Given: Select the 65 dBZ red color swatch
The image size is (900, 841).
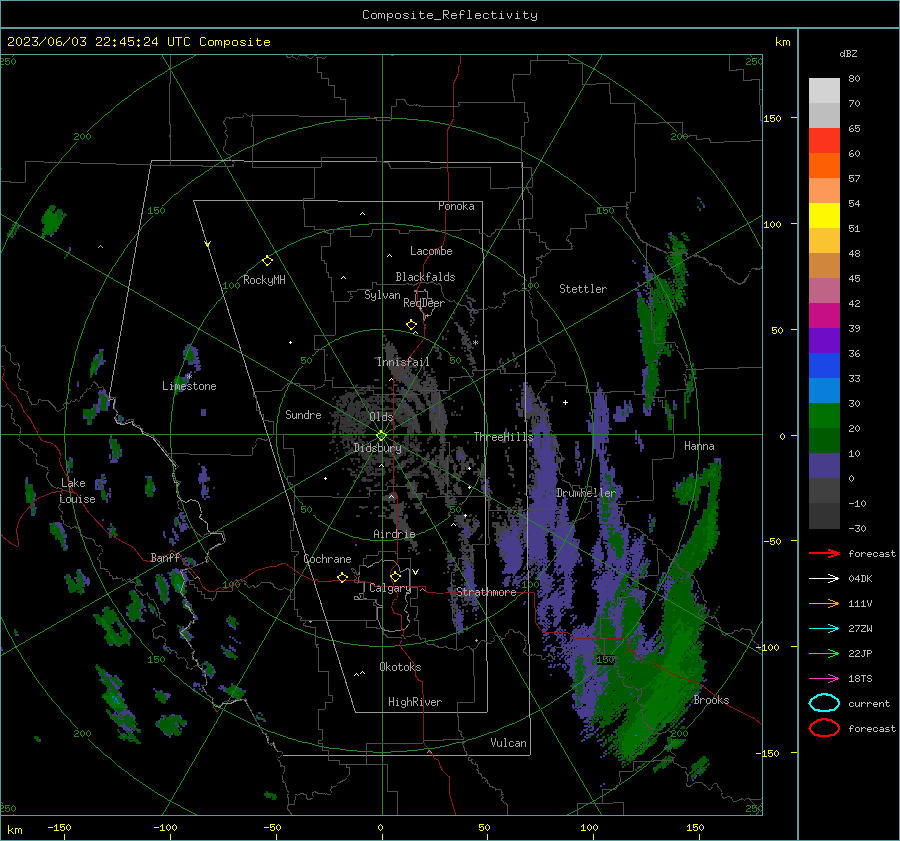Looking at the screenshot, I should point(824,140).
